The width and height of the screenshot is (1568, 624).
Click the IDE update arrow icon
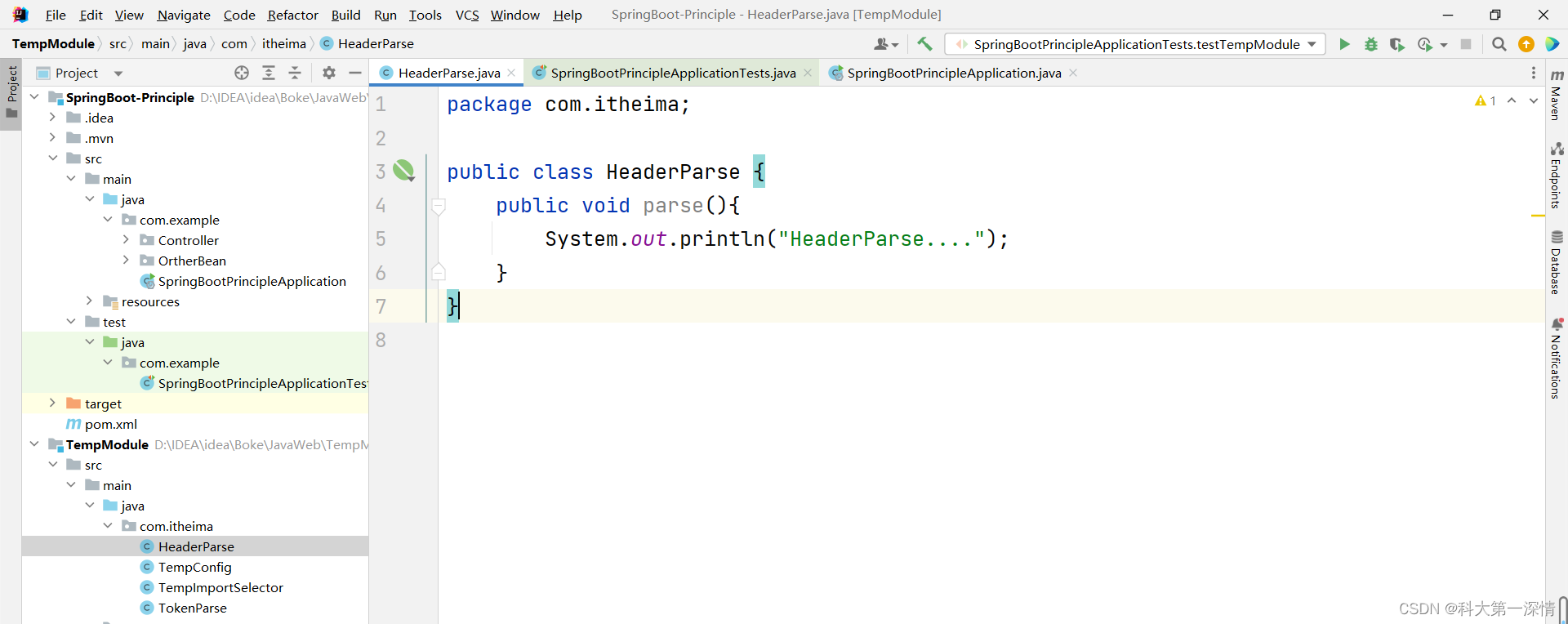[1526, 44]
